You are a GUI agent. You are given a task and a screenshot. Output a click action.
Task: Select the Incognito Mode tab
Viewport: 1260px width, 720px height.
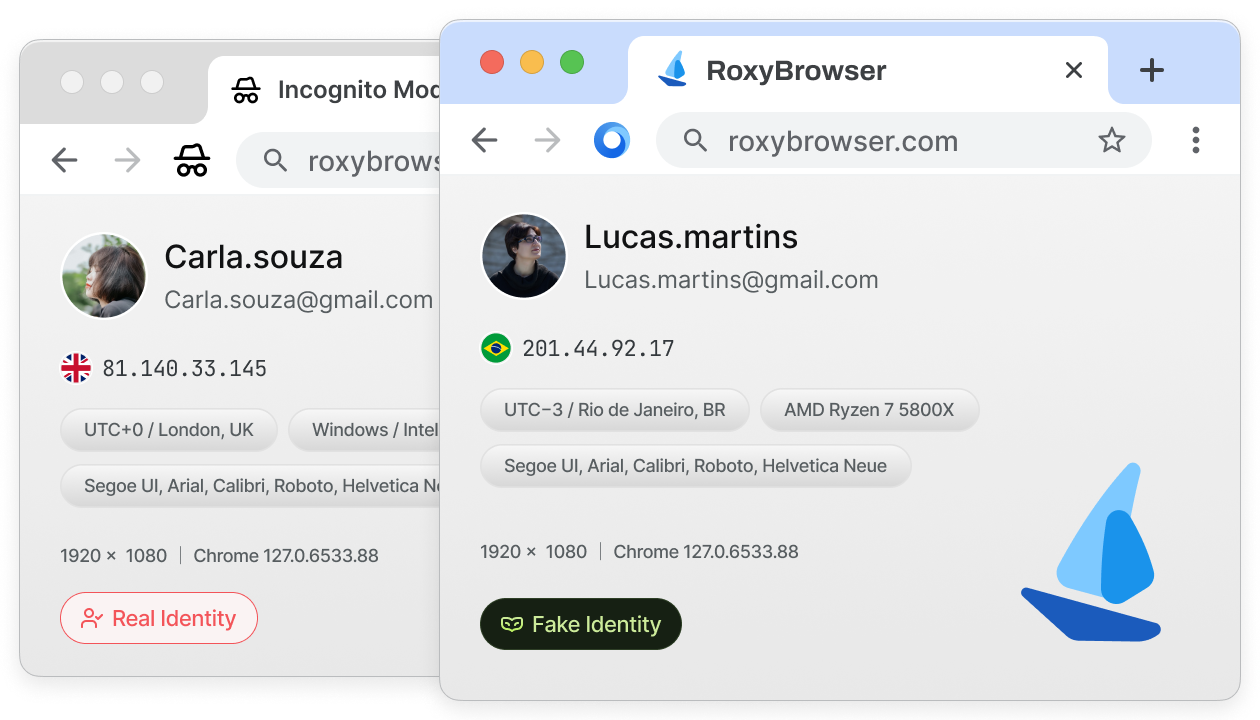click(324, 90)
